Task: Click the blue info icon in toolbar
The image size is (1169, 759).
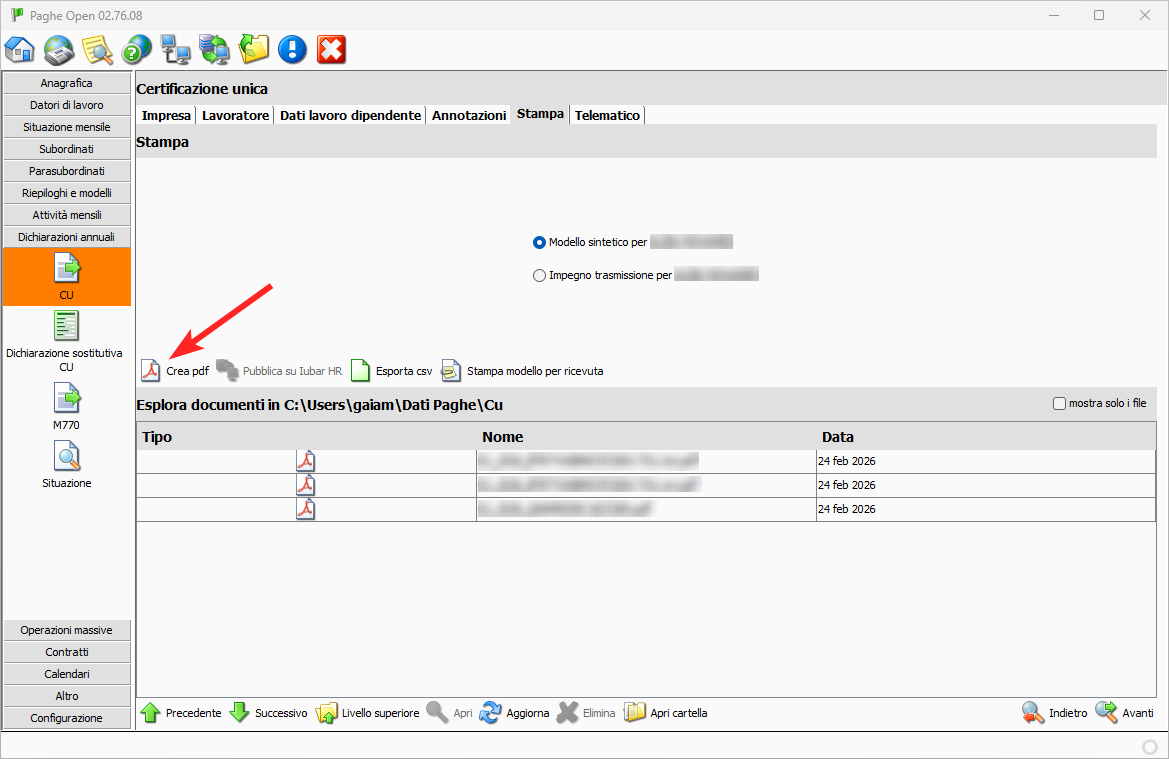Action: click(292, 48)
